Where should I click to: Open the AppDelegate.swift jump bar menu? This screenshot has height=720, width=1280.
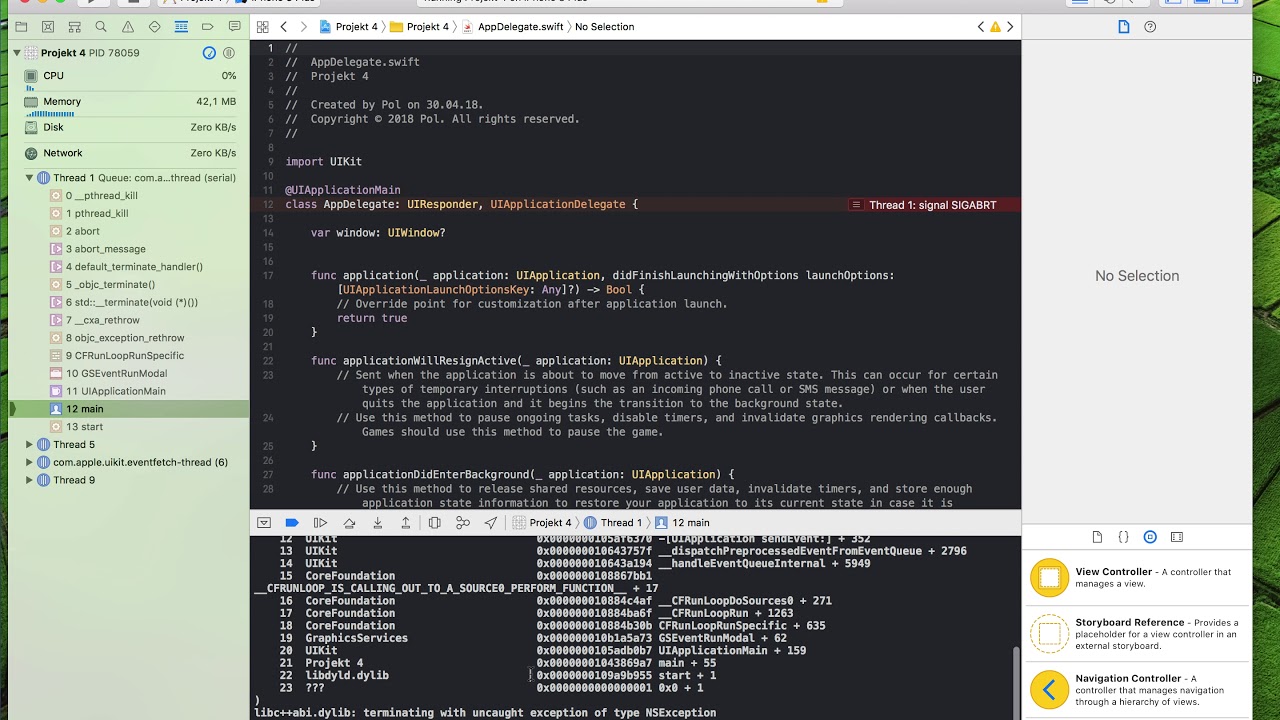click(x=513, y=27)
